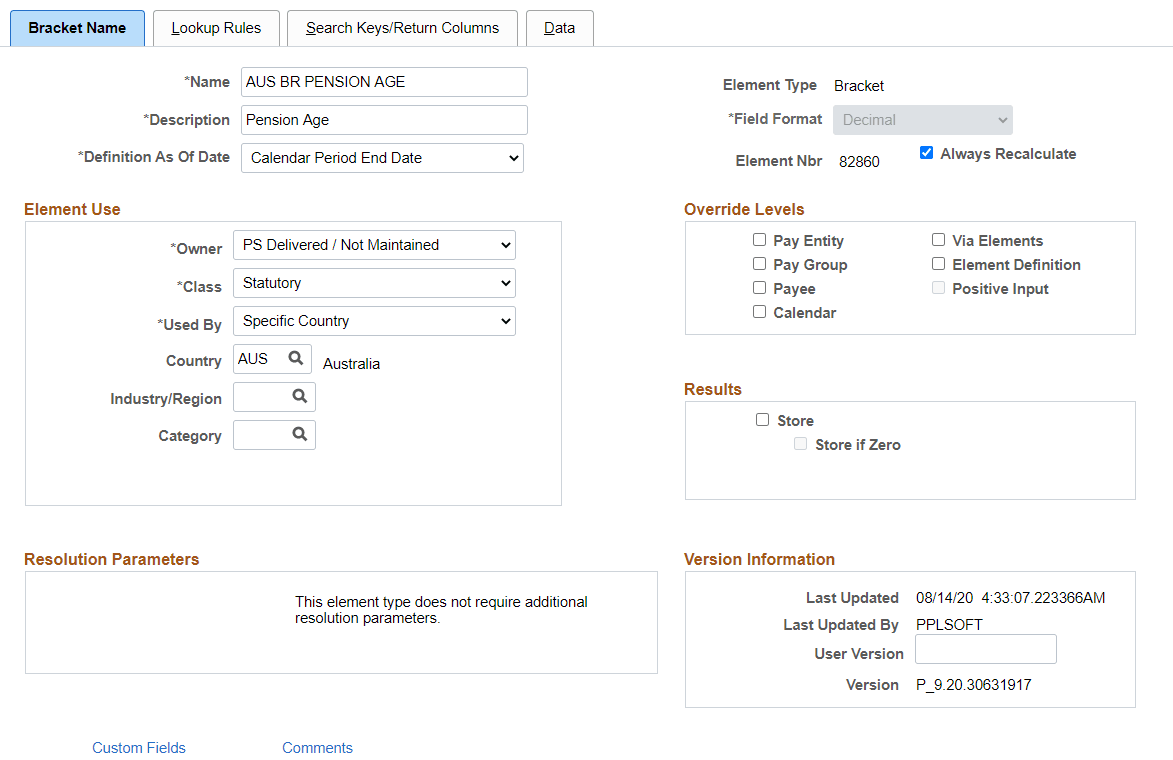Expand the Owner dropdown
1173x760 pixels.
point(374,245)
